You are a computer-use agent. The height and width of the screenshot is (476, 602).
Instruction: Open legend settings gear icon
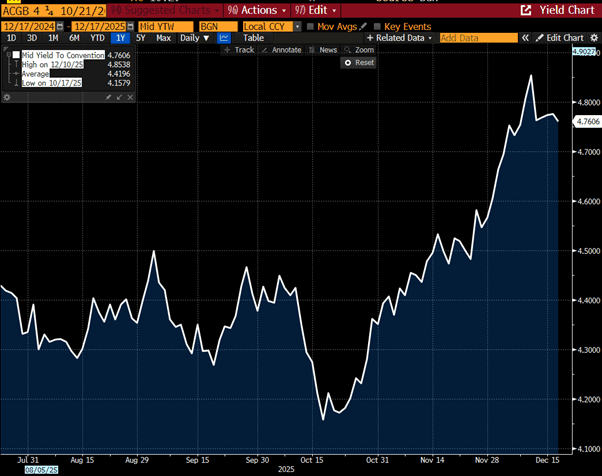pos(7,98)
